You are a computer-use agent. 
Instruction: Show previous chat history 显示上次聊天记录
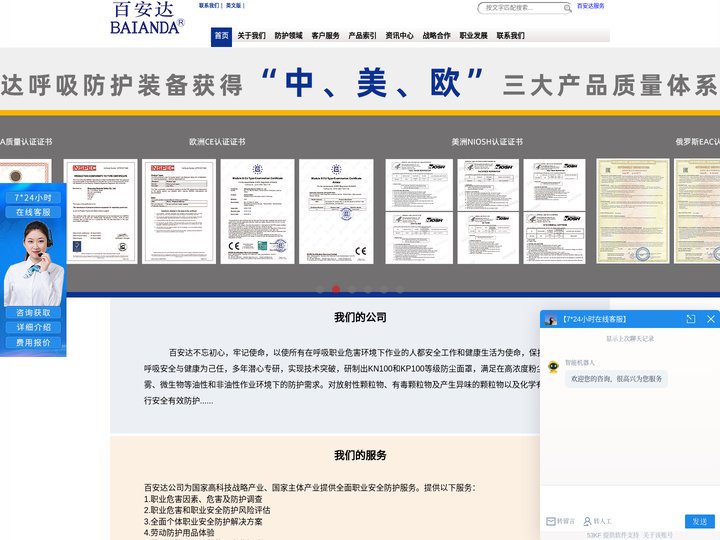pos(630,338)
